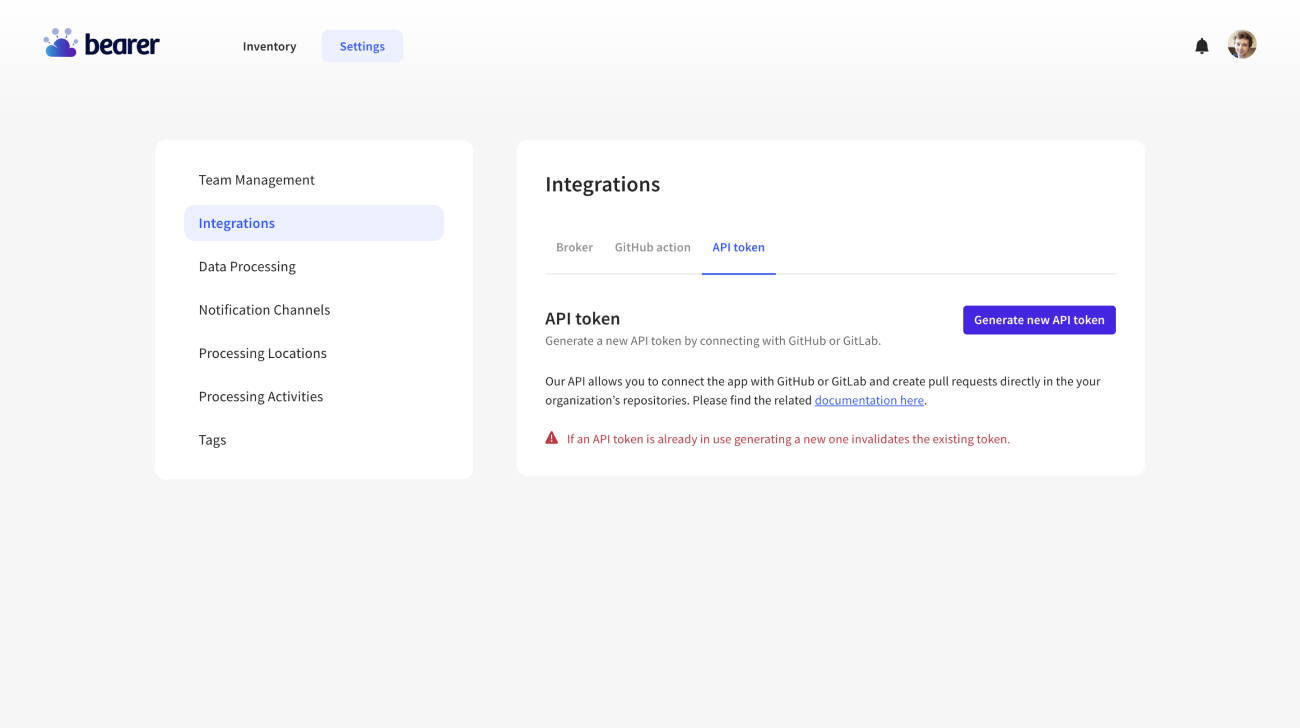Viewport: 1300px width, 728px height.
Task: Click the Integrations page heading
Action: click(602, 184)
